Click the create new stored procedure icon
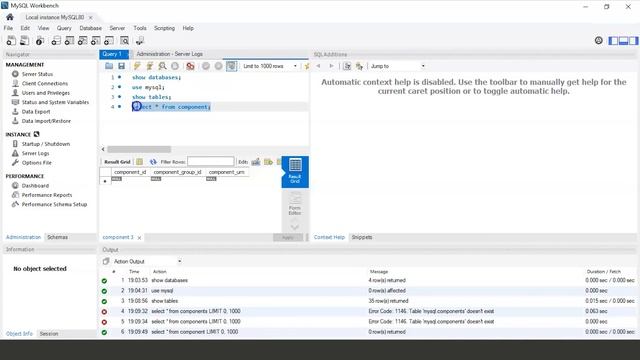 [x=96, y=40]
